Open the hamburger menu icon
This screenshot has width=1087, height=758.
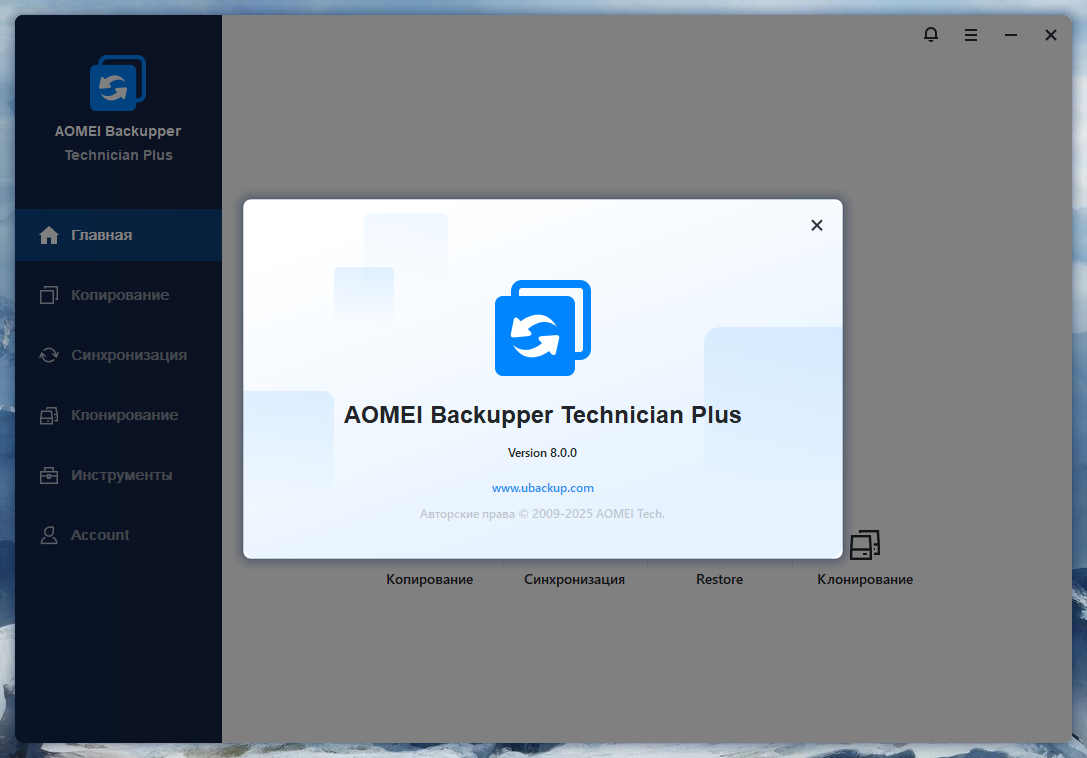point(971,35)
